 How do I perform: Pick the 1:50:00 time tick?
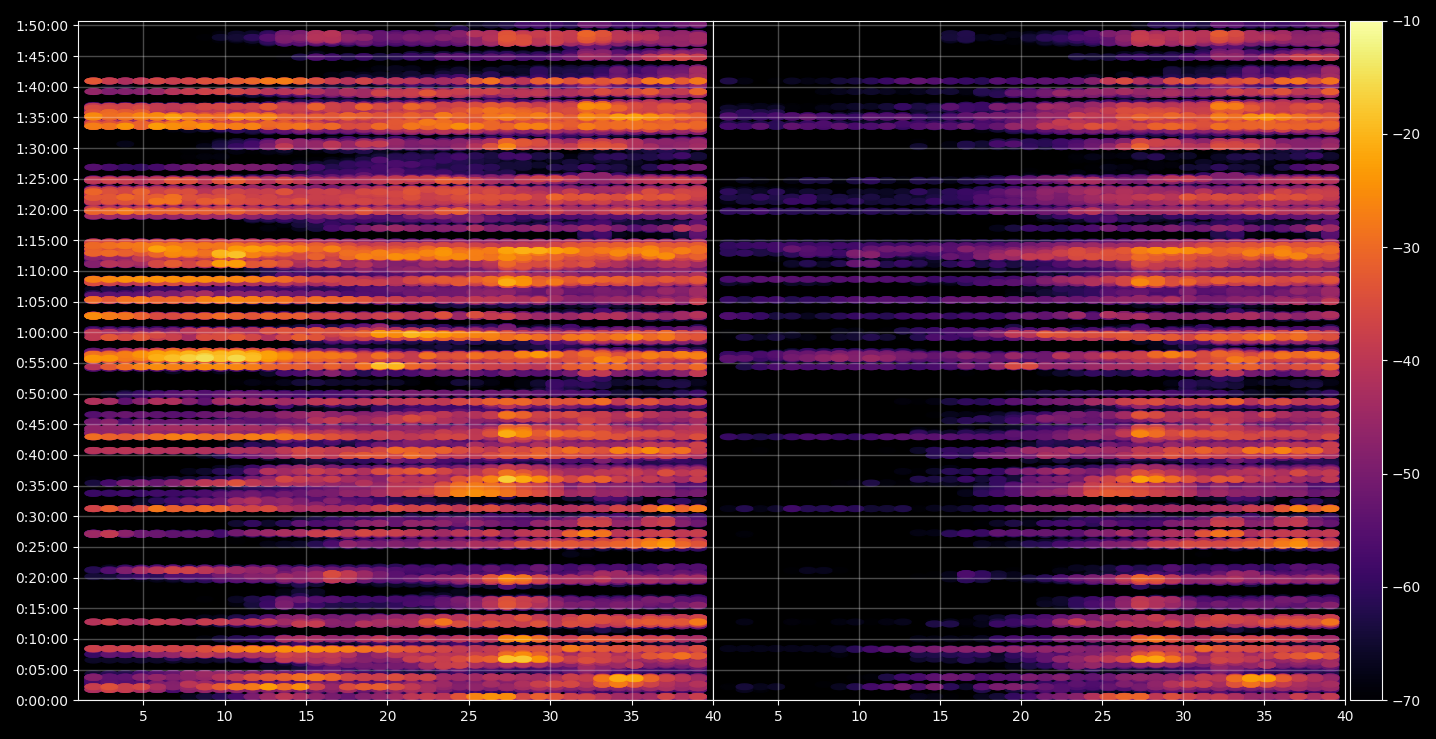pyautogui.click(x=42, y=26)
